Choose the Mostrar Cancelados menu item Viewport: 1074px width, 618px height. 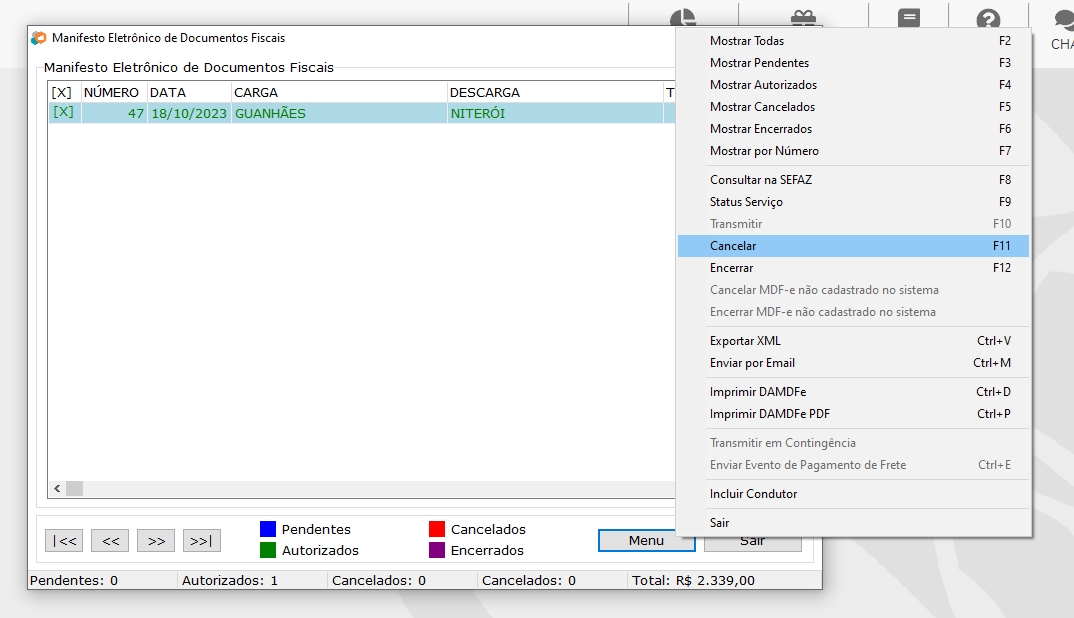[x=853, y=107]
